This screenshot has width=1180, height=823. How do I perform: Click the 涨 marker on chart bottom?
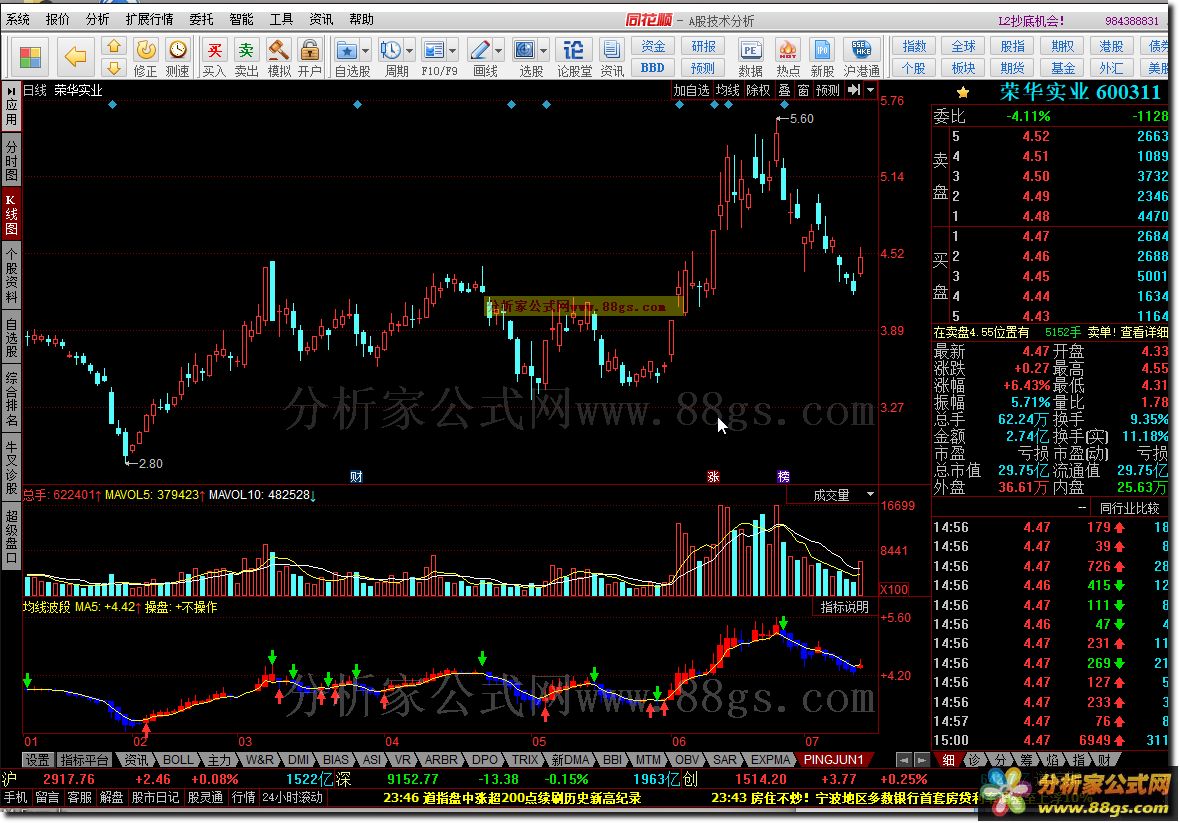(713, 476)
